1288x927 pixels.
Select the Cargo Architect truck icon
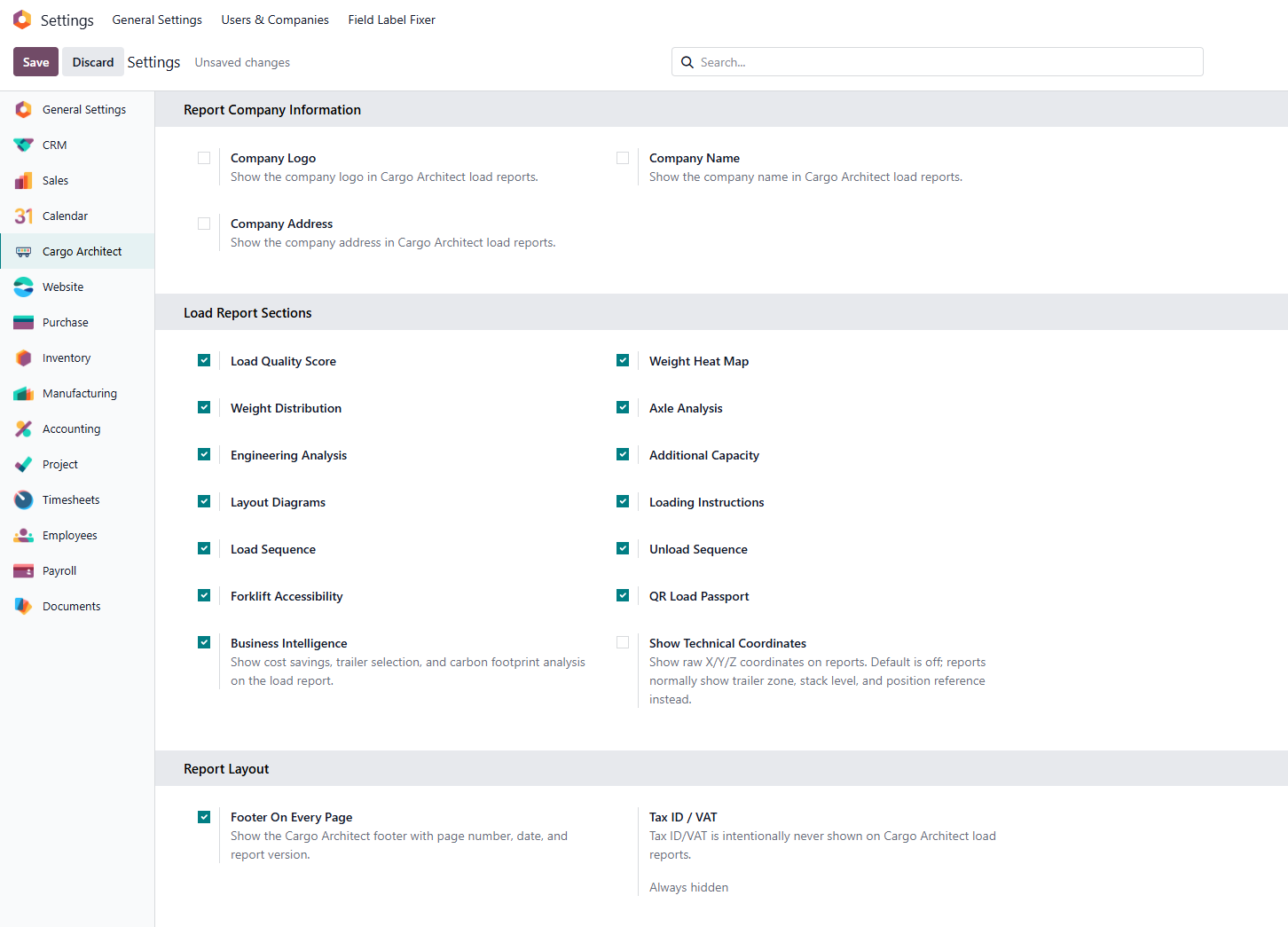24,251
